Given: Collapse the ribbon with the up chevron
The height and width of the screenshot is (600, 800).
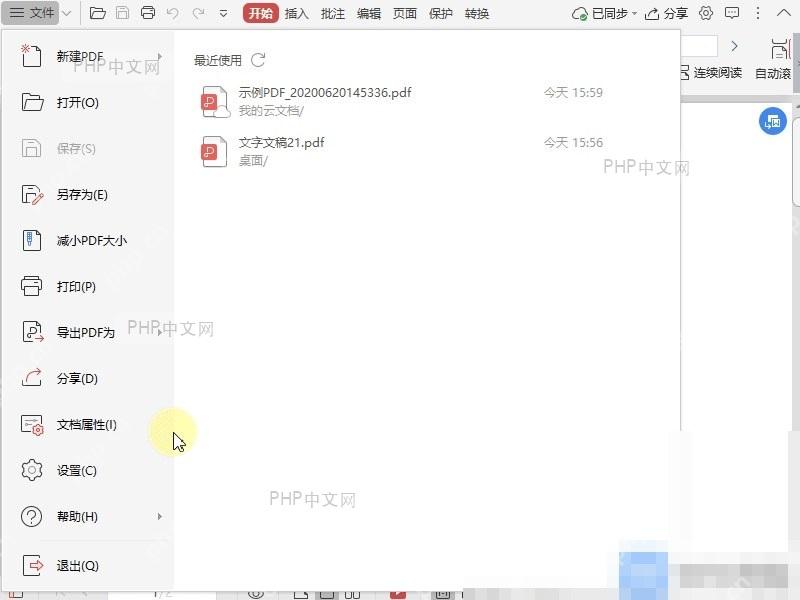Looking at the screenshot, I should pyautogui.click(x=784, y=13).
